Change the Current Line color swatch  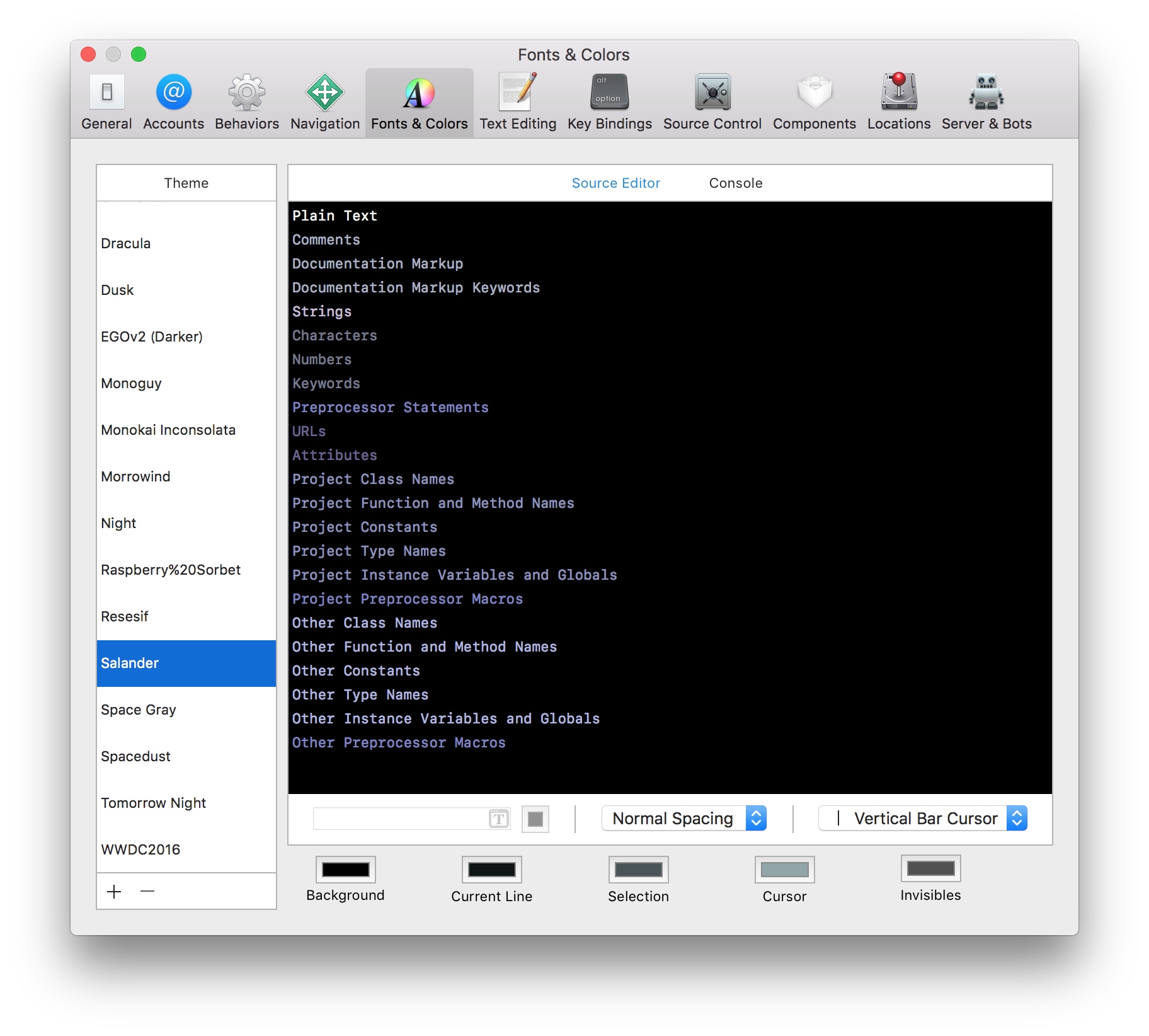[492, 870]
